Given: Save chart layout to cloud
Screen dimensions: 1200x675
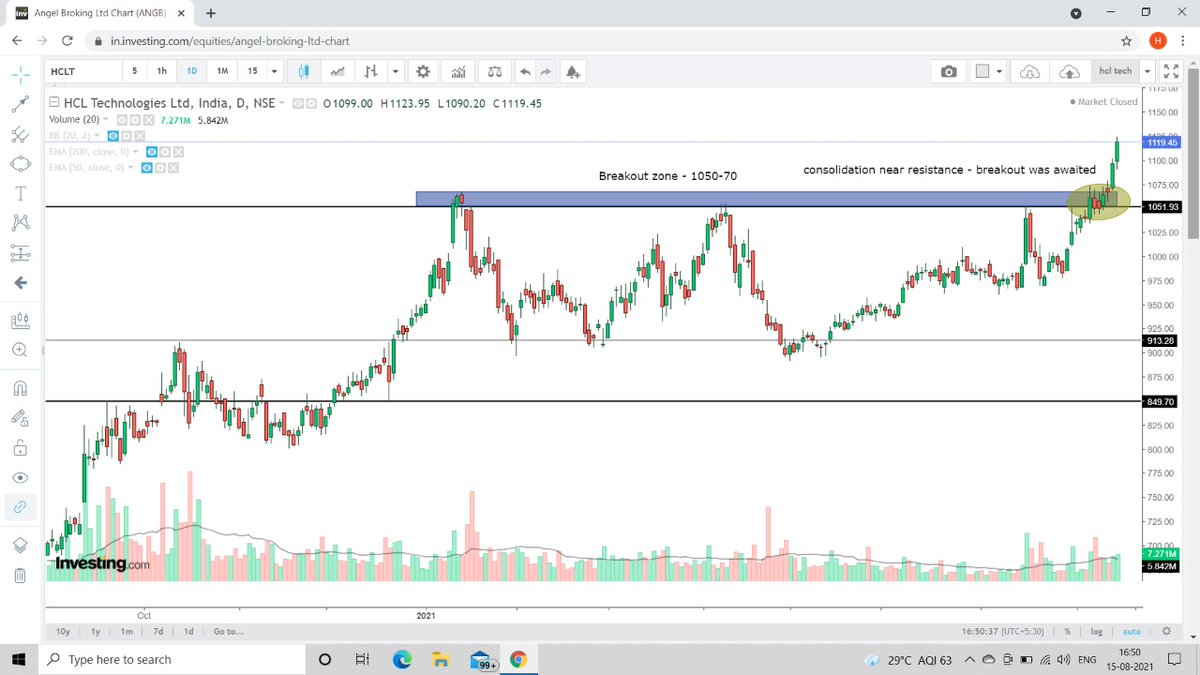Looking at the screenshot, I should 1069,72.
